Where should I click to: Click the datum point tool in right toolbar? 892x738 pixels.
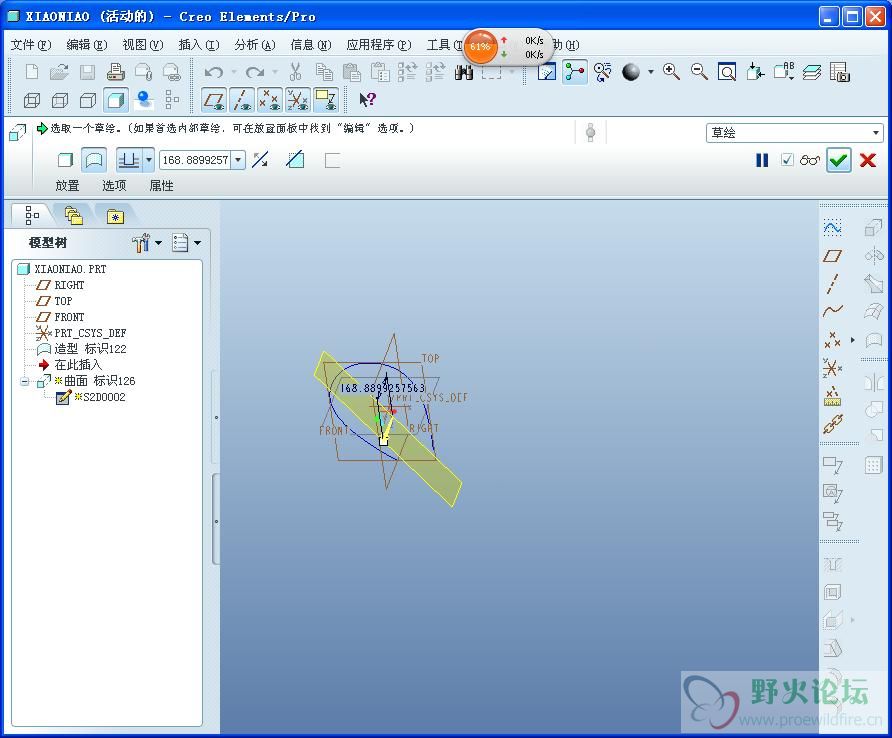[832, 340]
